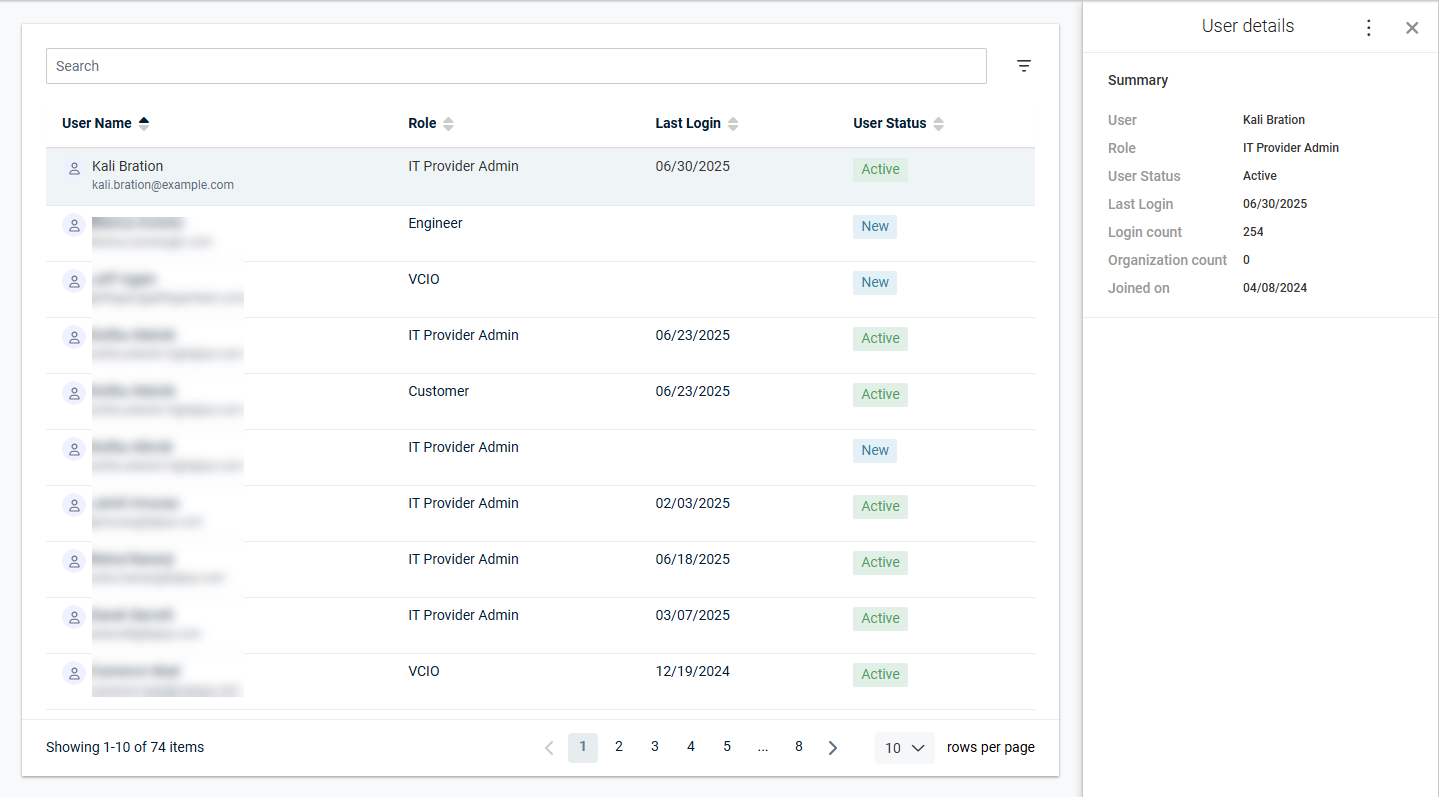Open the filter icon beside search
This screenshot has width=1439, height=797.
(x=1023, y=66)
